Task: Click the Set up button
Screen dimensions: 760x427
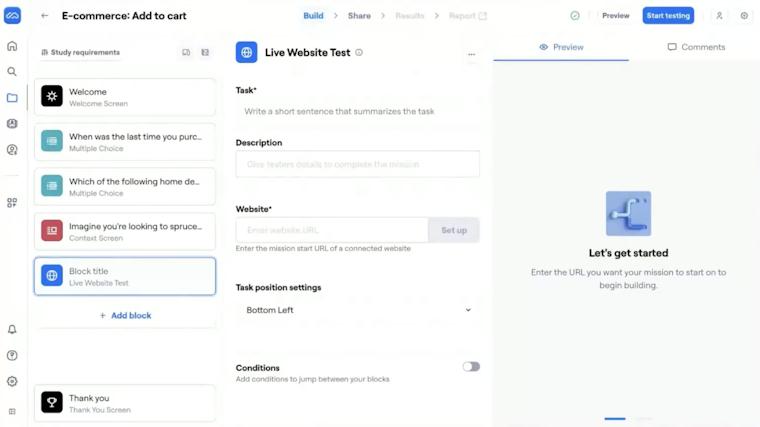Action: pyautogui.click(x=454, y=230)
